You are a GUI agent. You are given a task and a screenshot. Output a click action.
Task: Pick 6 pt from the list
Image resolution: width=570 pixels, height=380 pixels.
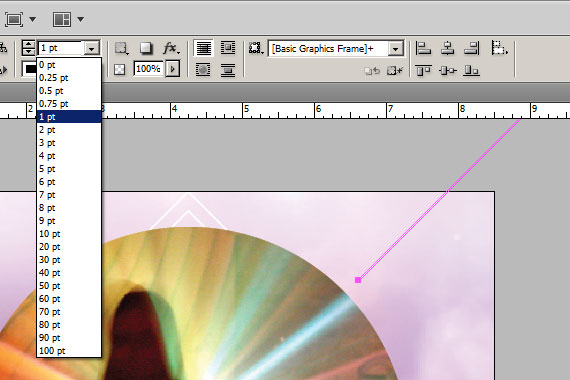click(69, 182)
